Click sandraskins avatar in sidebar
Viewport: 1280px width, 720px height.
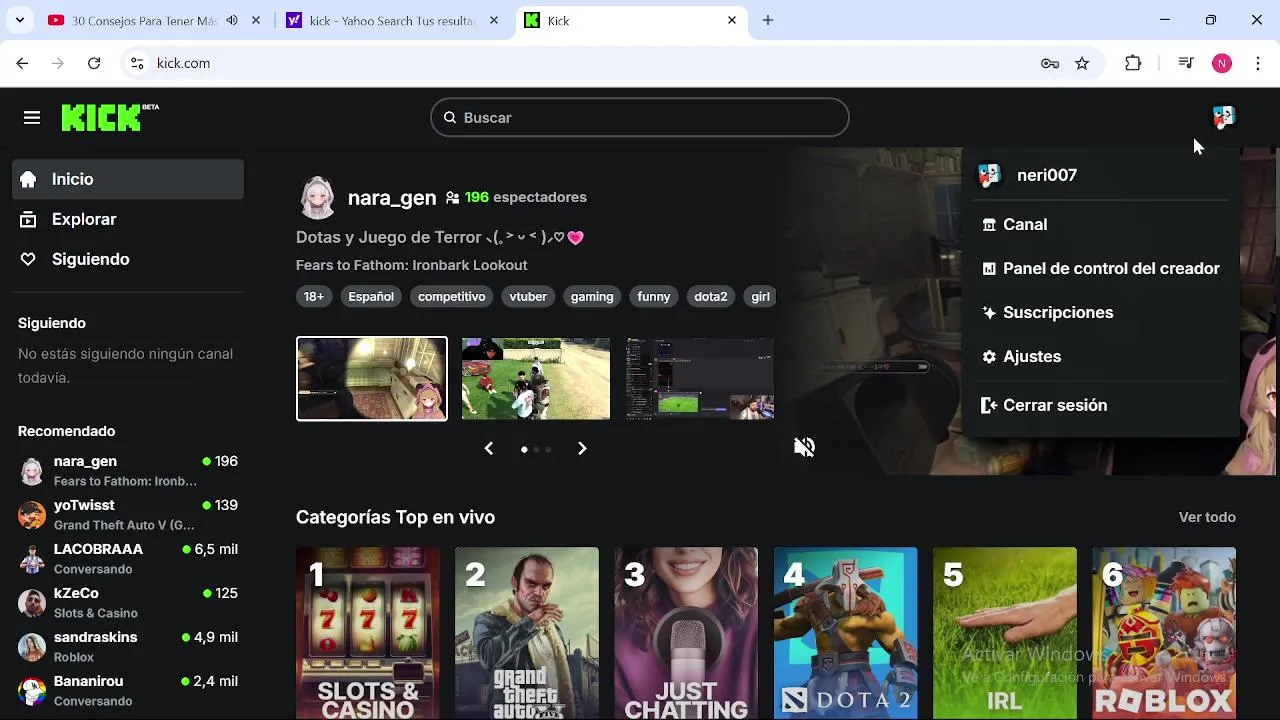pyautogui.click(x=32, y=647)
